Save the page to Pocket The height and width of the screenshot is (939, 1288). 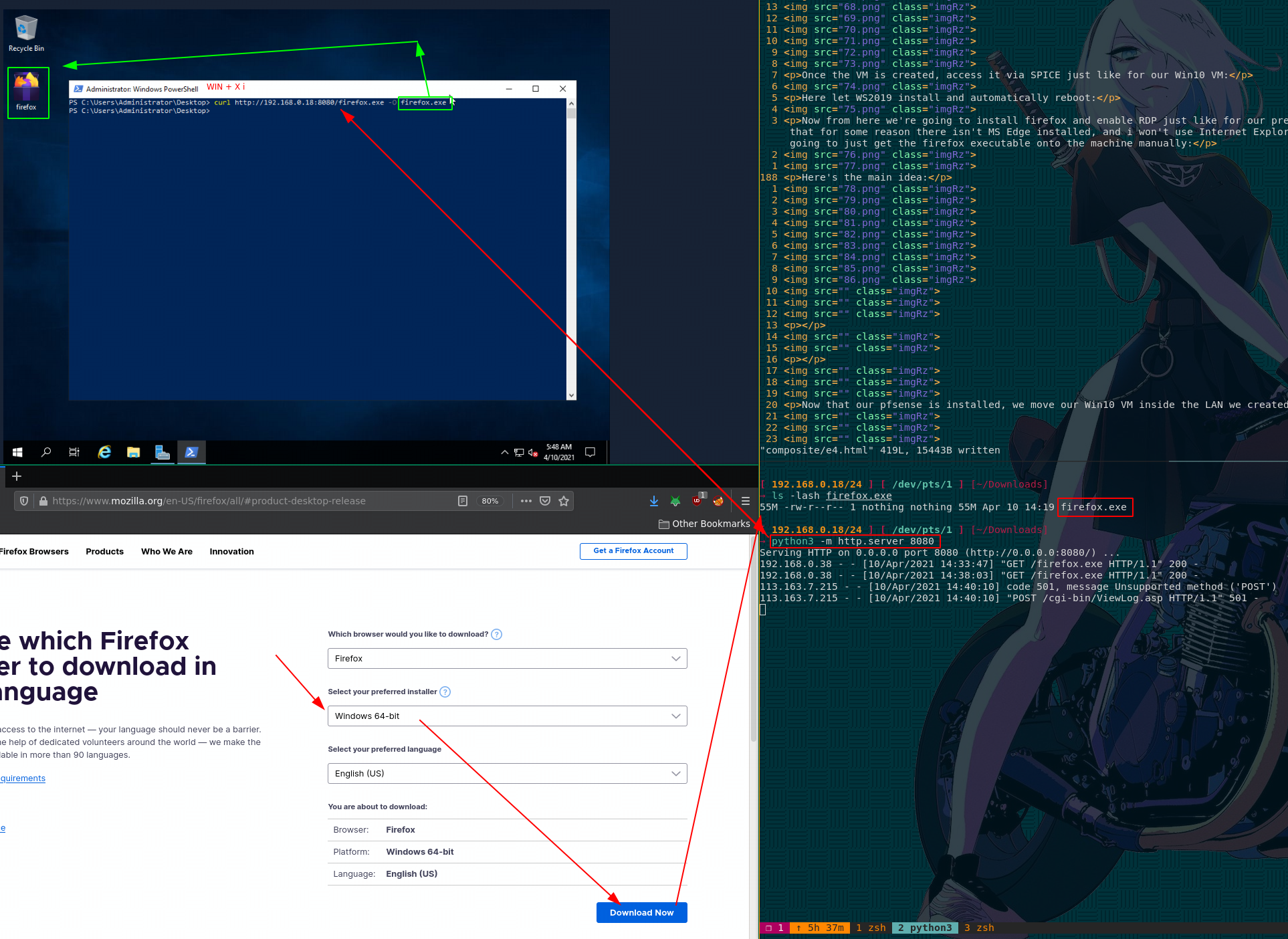[x=545, y=501]
